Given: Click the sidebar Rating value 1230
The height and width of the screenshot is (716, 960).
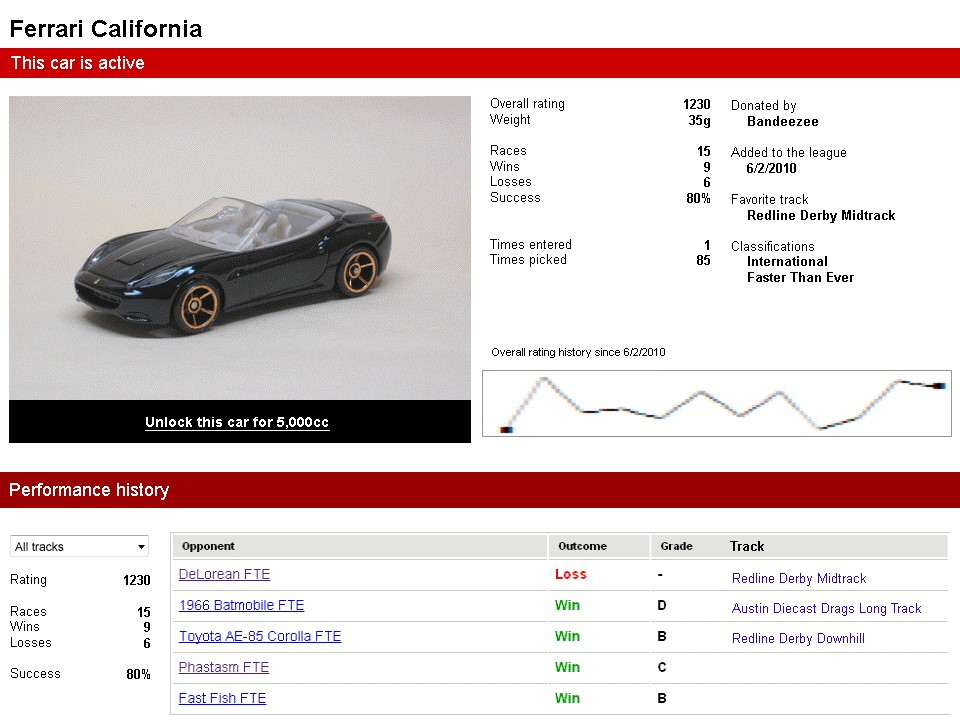Looking at the screenshot, I should [x=137, y=580].
